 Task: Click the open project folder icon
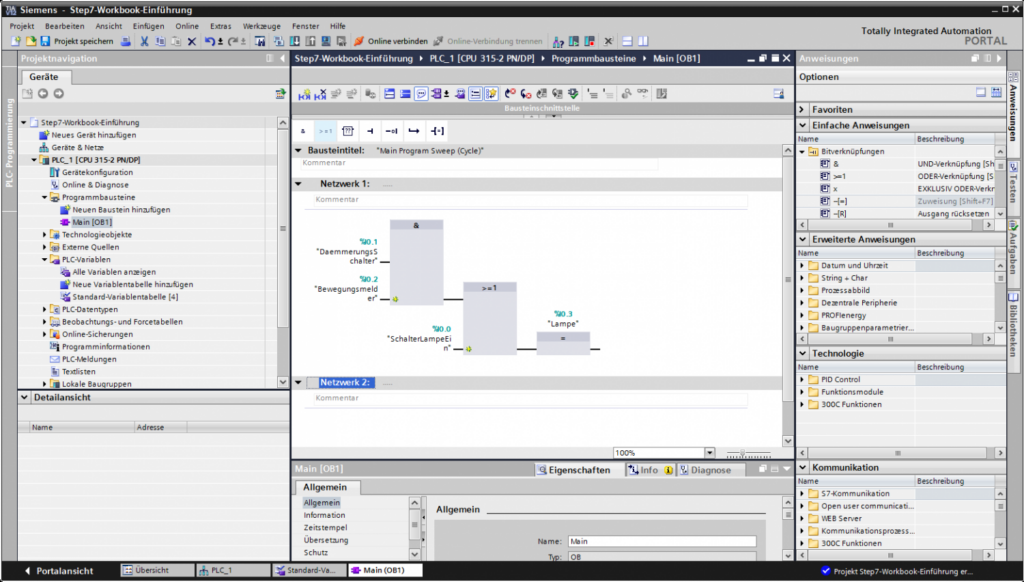click(x=31, y=41)
